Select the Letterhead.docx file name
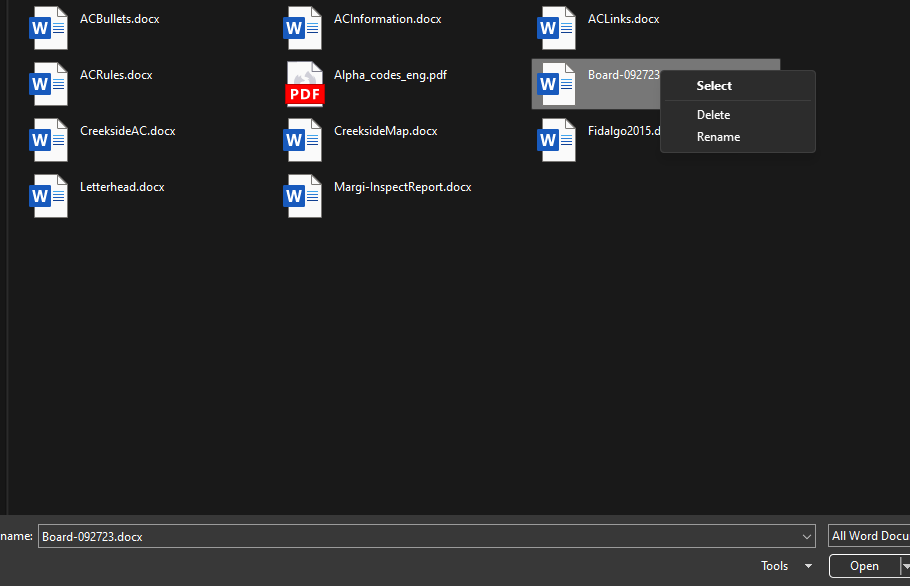910x586 pixels. point(122,187)
